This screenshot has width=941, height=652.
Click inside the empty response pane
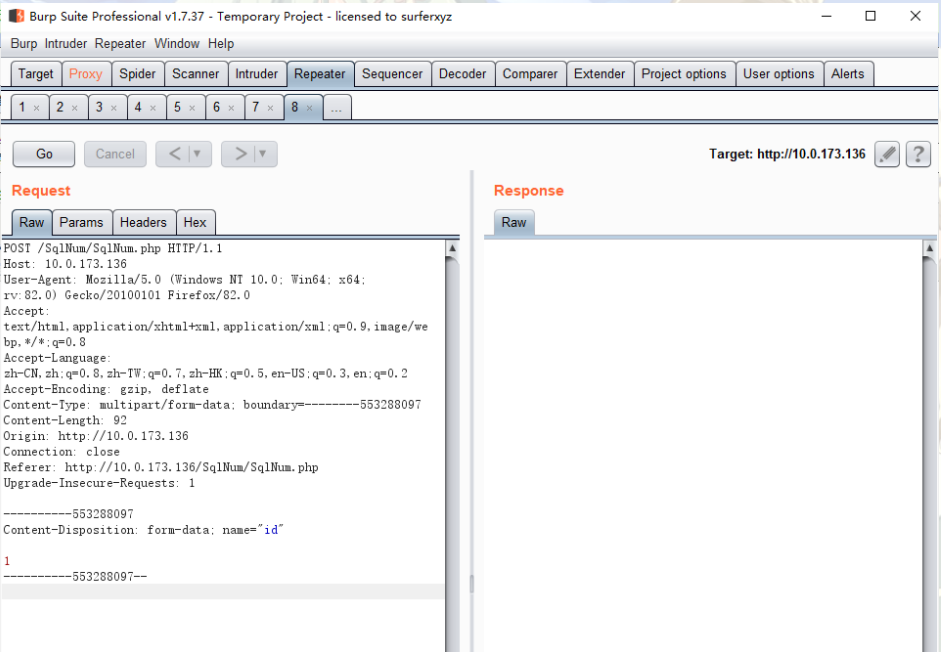click(x=702, y=444)
